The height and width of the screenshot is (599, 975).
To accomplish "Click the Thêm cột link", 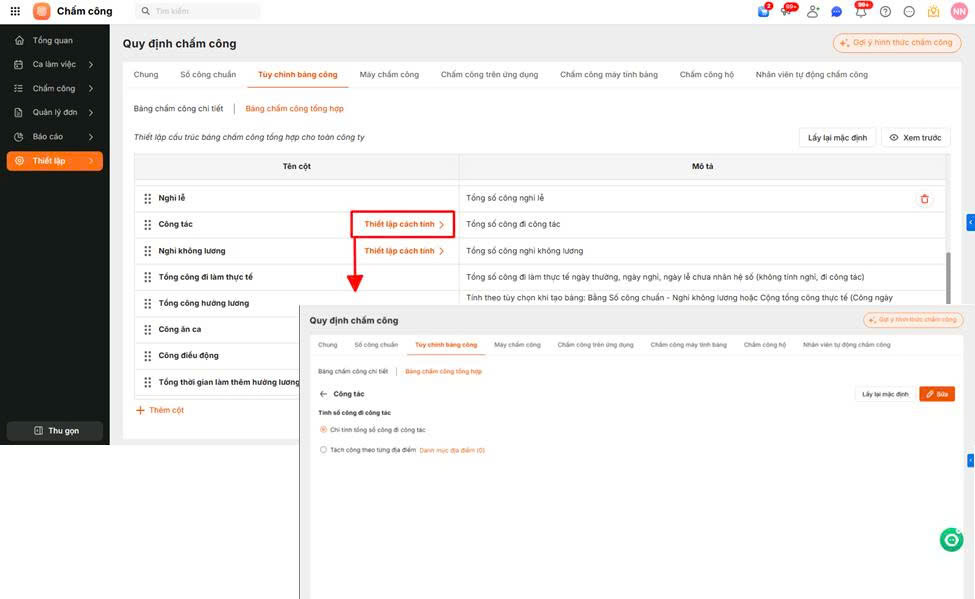I will coord(160,410).
